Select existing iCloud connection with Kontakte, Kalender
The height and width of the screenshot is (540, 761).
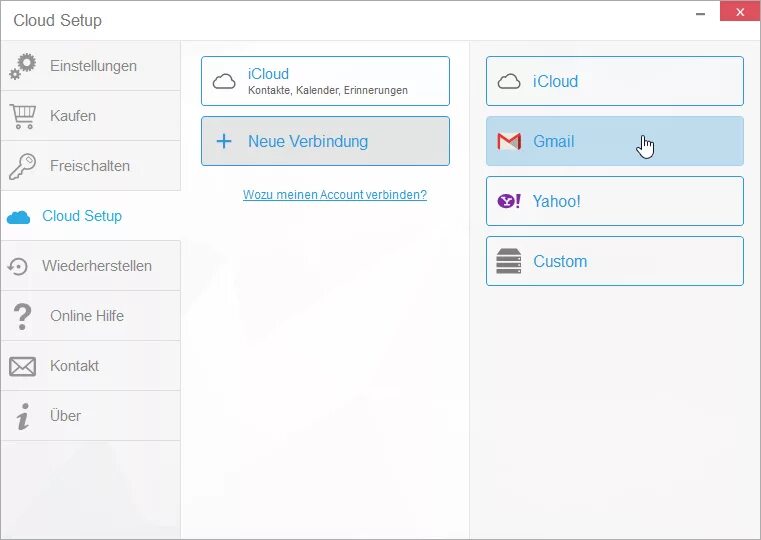[x=325, y=81]
